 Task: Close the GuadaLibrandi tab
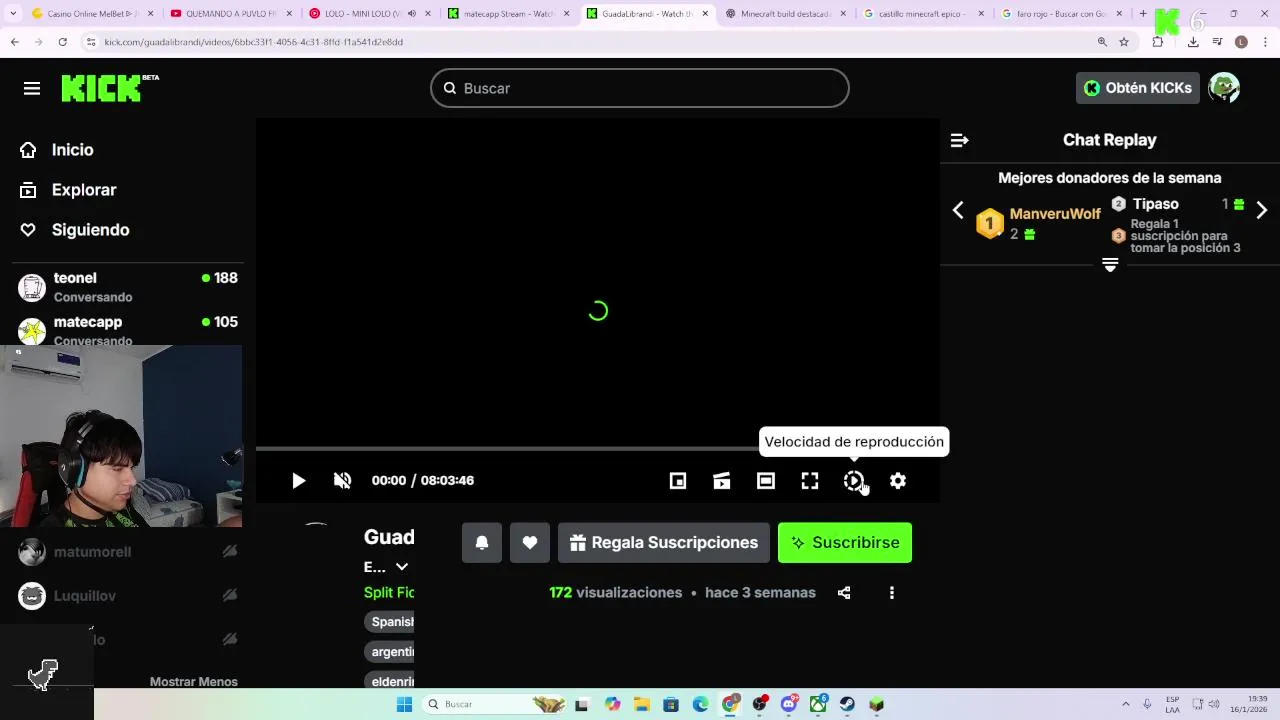tap(705, 14)
